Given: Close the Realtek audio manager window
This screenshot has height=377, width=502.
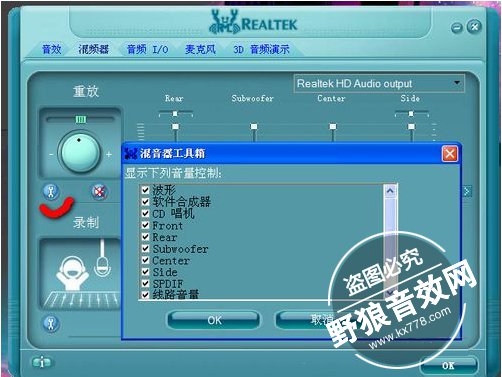Looking at the screenshot, I should [x=474, y=26].
